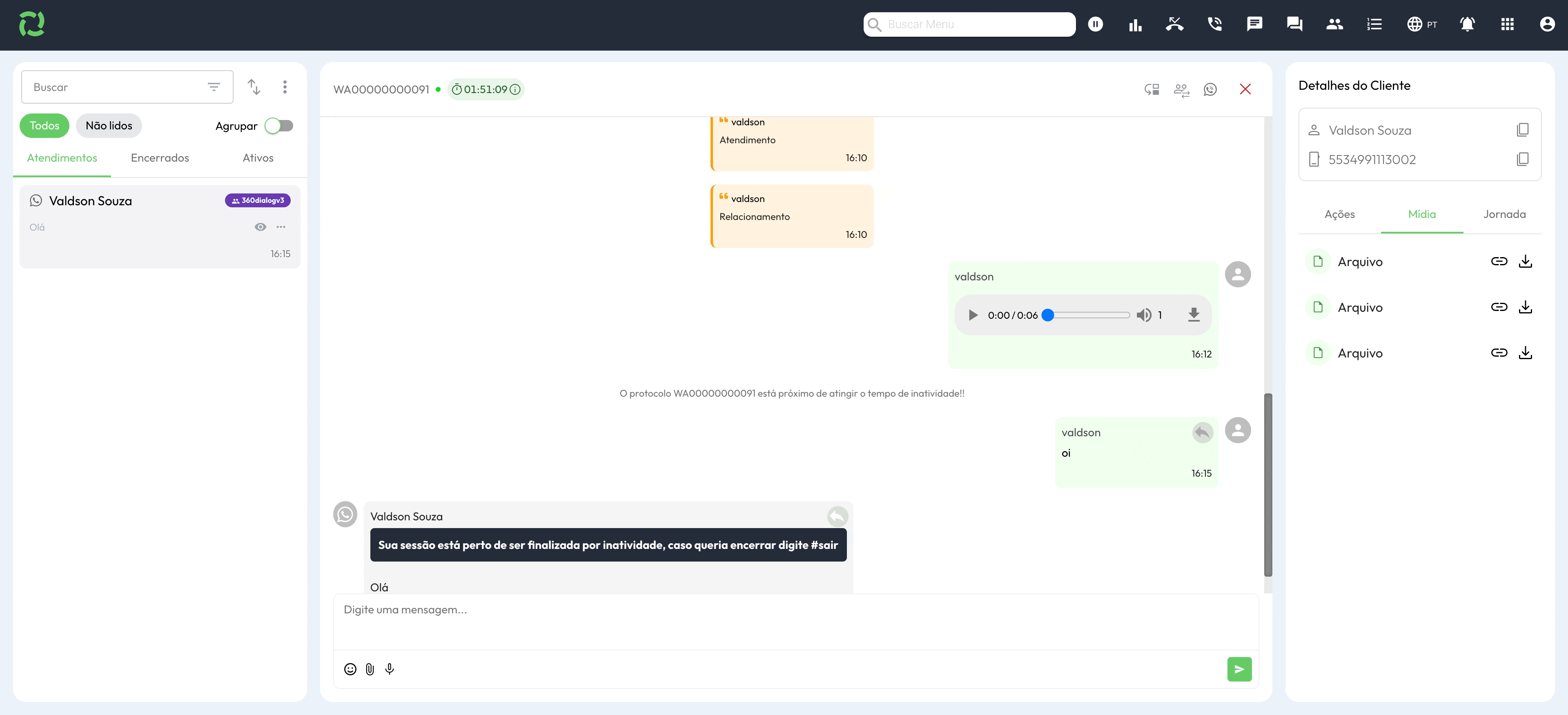Screen dimensions: 1568x715
Task: Open the conversations double-bubble icon
Action: tap(1295, 24)
